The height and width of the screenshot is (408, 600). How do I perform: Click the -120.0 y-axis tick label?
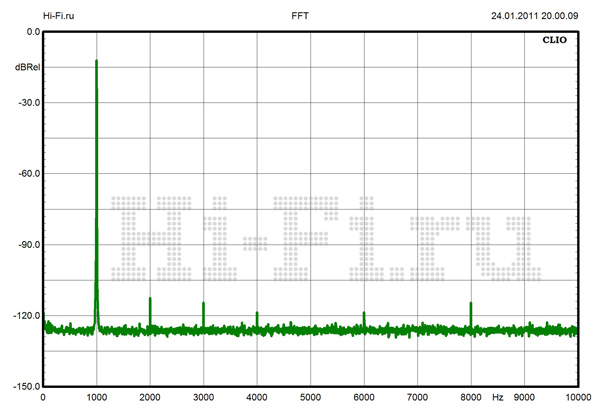pos(24,315)
